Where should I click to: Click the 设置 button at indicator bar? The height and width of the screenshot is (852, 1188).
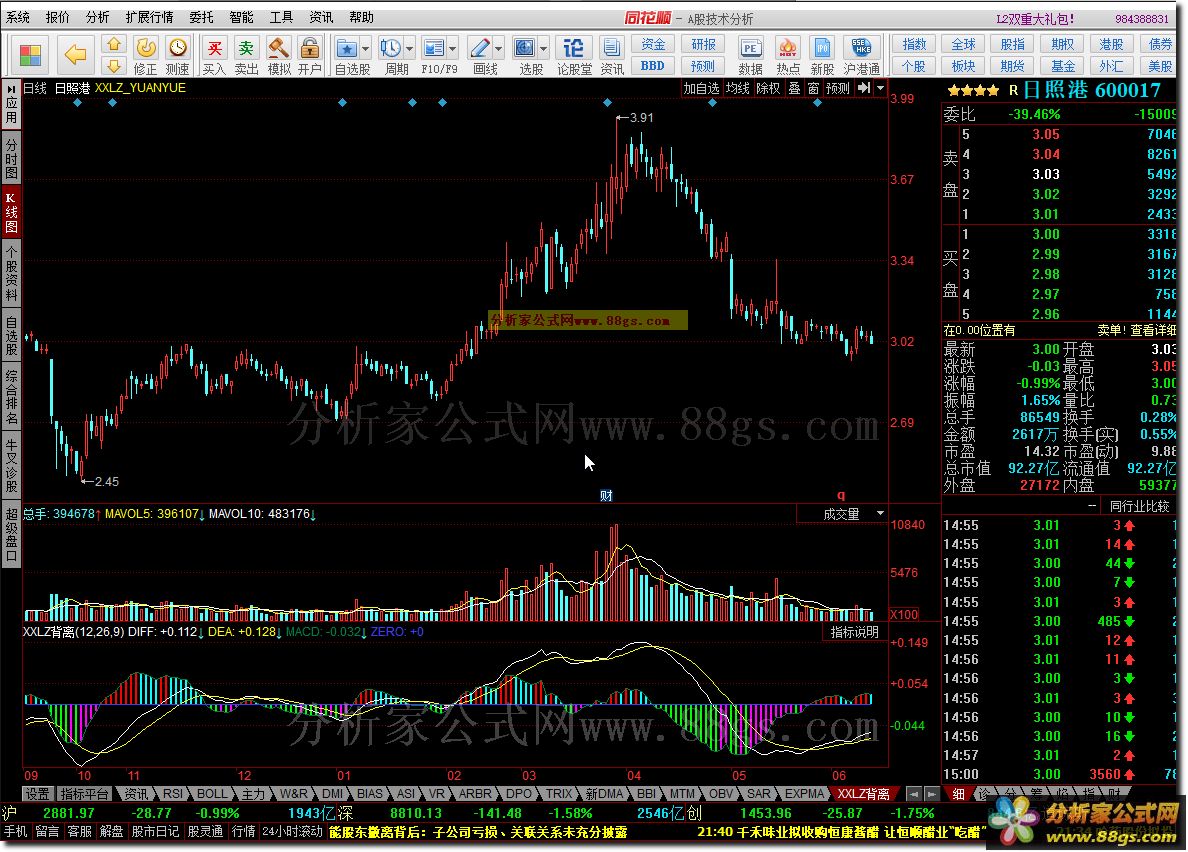(37, 794)
